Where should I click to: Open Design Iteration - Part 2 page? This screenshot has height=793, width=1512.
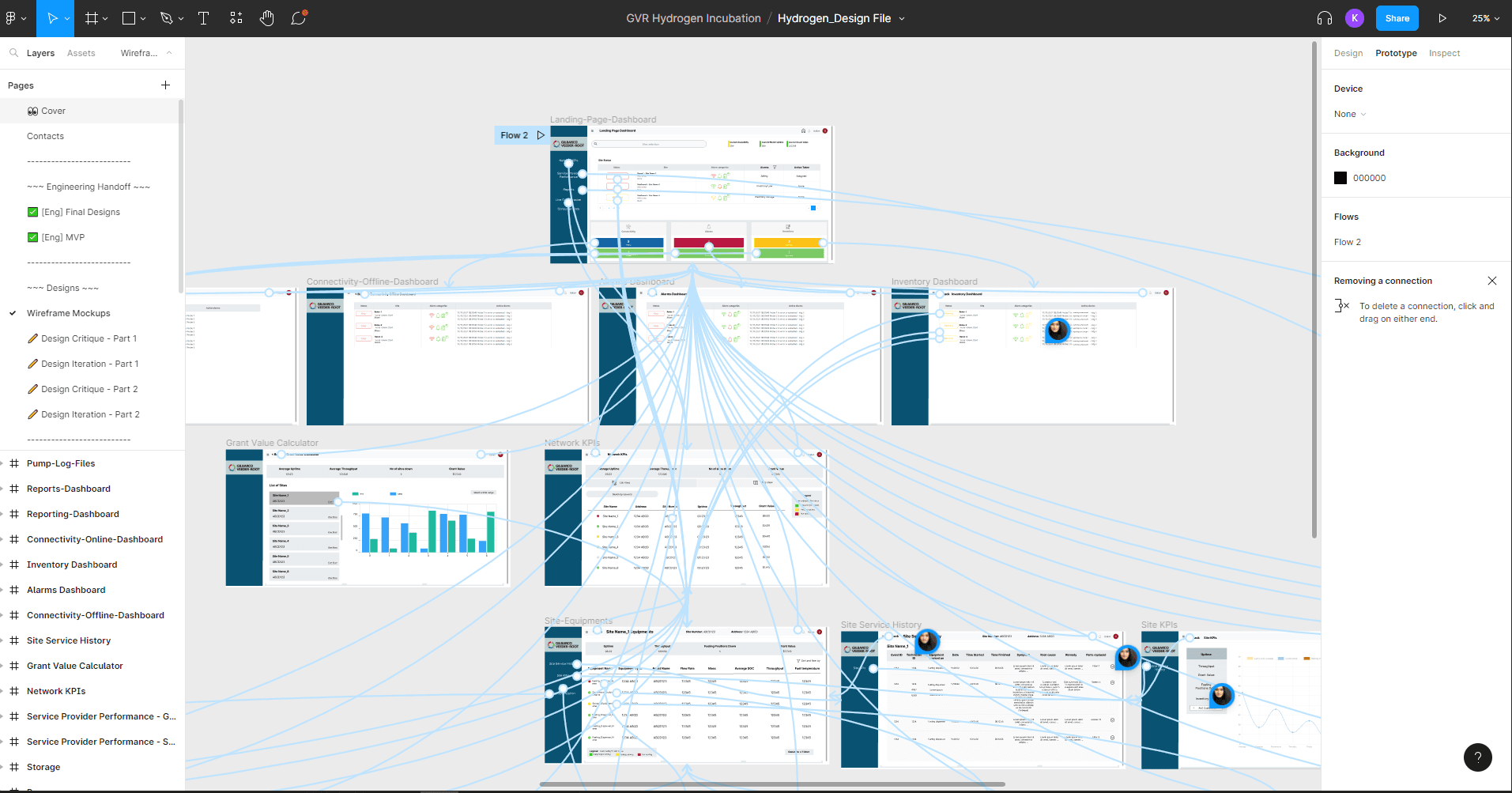(90, 414)
